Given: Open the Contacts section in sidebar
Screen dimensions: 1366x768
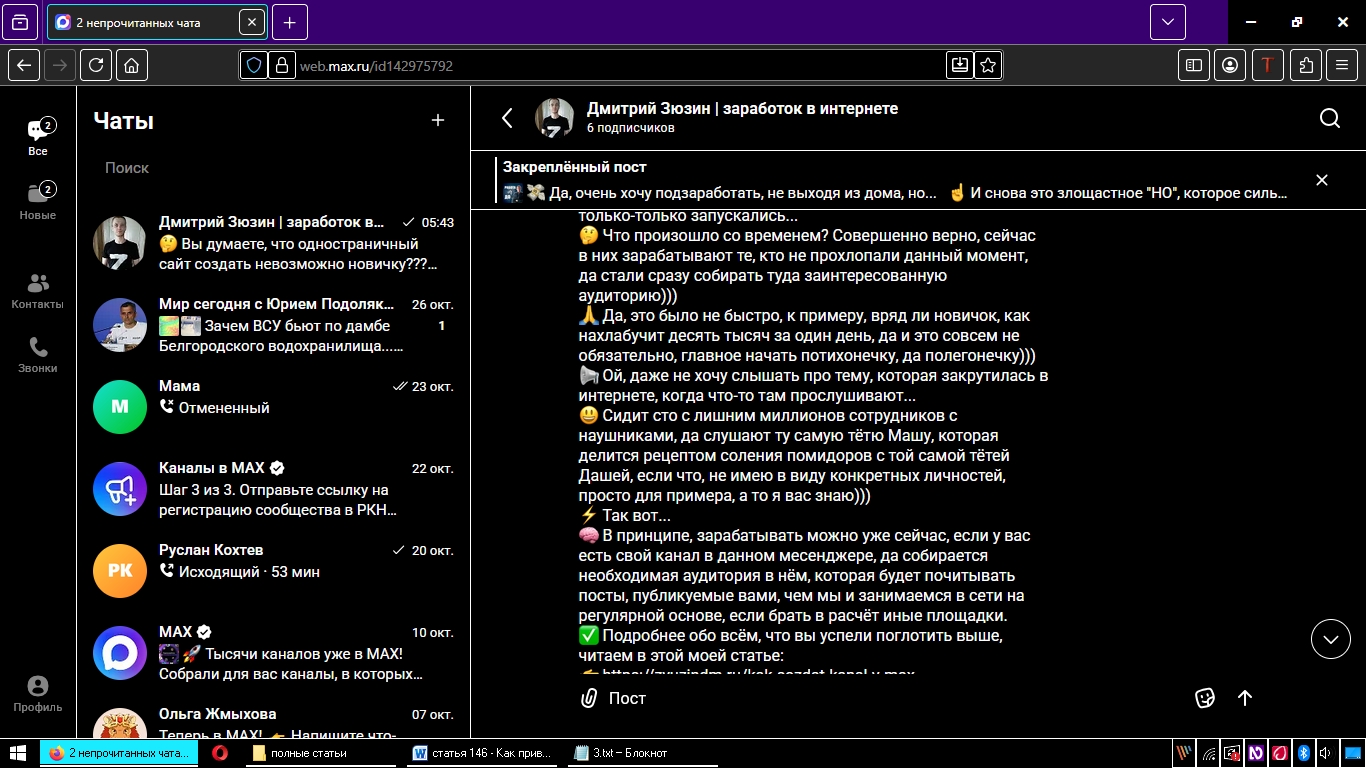Looking at the screenshot, I should pyautogui.click(x=38, y=291).
